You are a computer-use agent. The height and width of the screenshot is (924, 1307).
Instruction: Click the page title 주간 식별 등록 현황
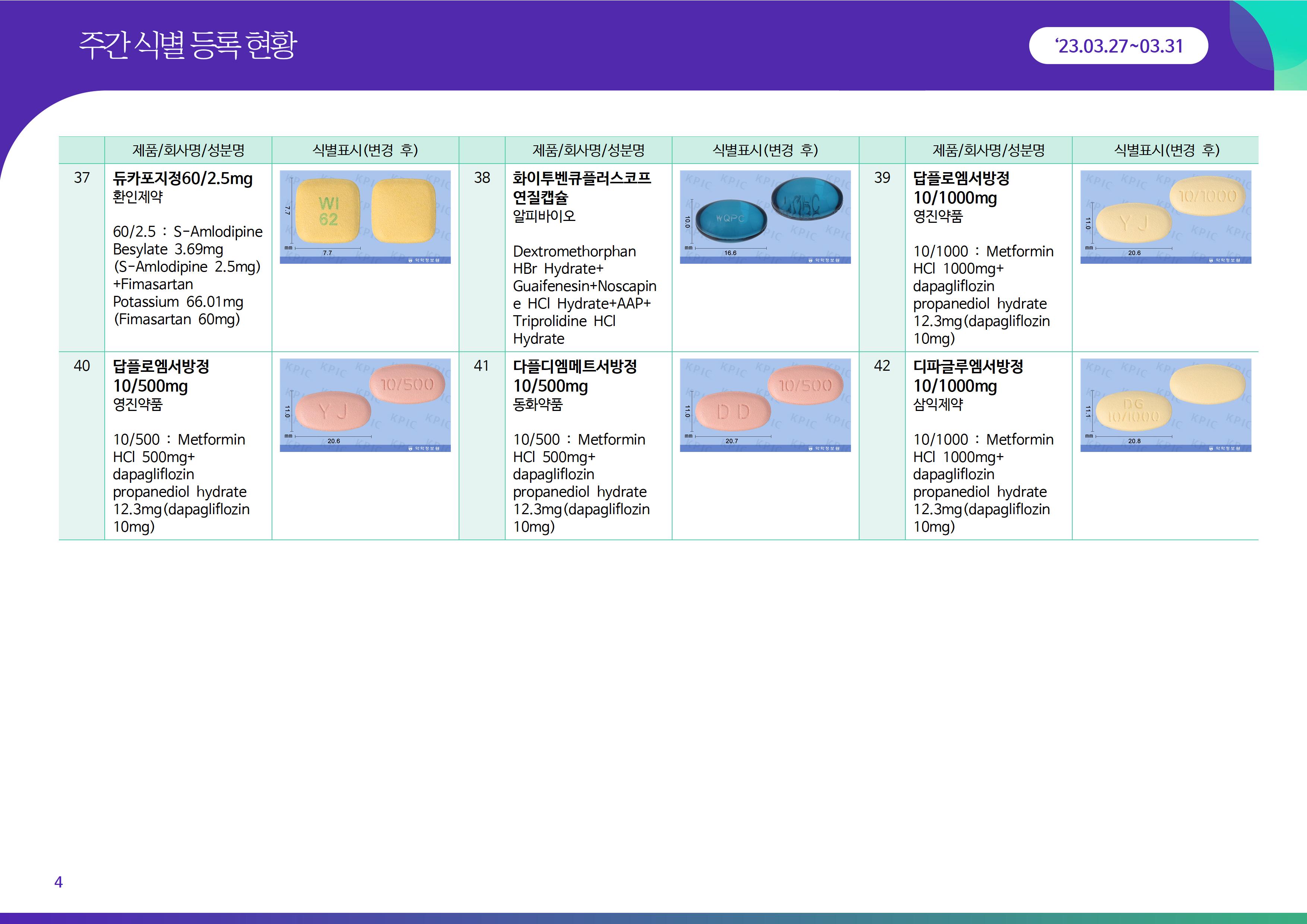[x=188, y=45]
